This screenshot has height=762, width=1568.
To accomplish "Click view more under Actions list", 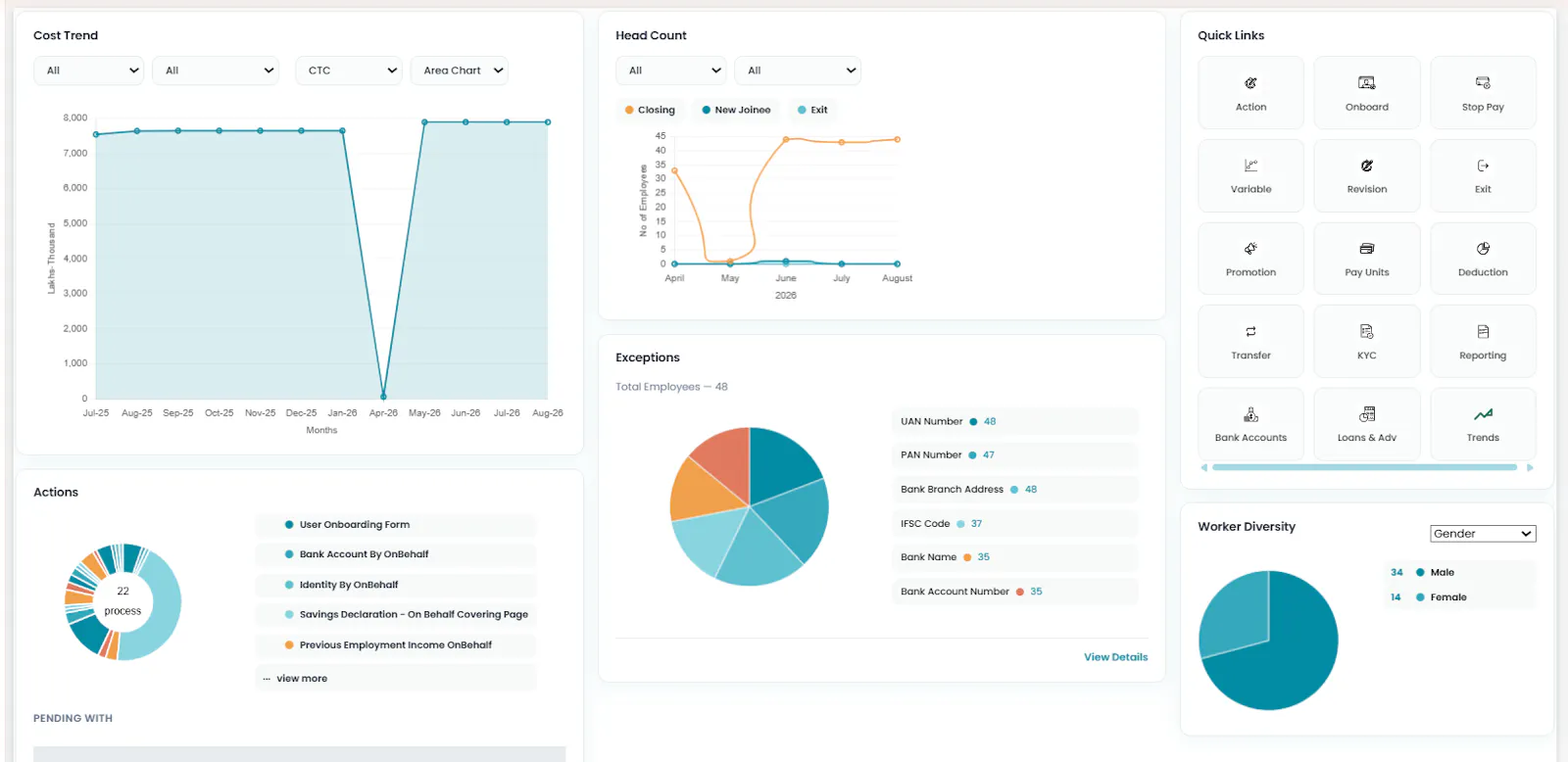I will pos(302,679).
